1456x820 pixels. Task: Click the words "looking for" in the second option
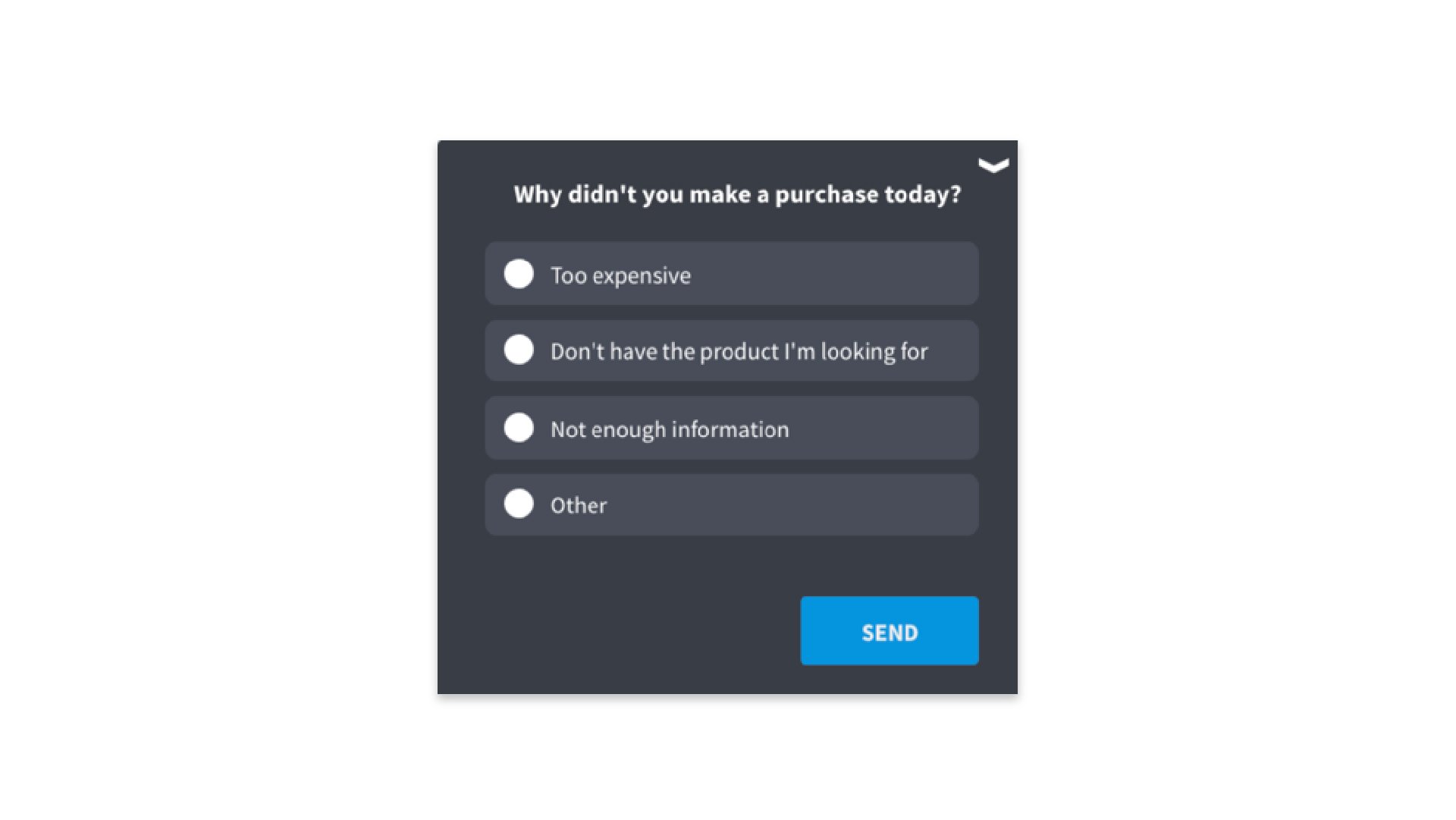874,352
